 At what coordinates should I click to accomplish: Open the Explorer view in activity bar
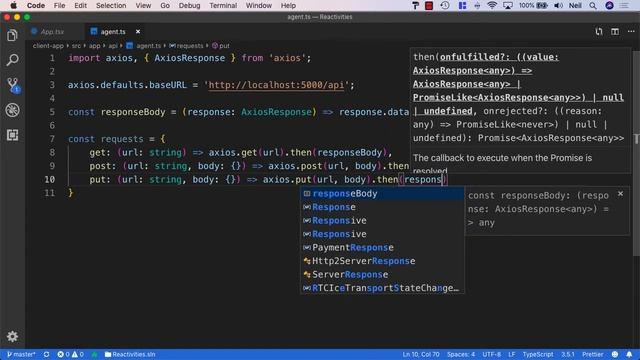point(12,35)
